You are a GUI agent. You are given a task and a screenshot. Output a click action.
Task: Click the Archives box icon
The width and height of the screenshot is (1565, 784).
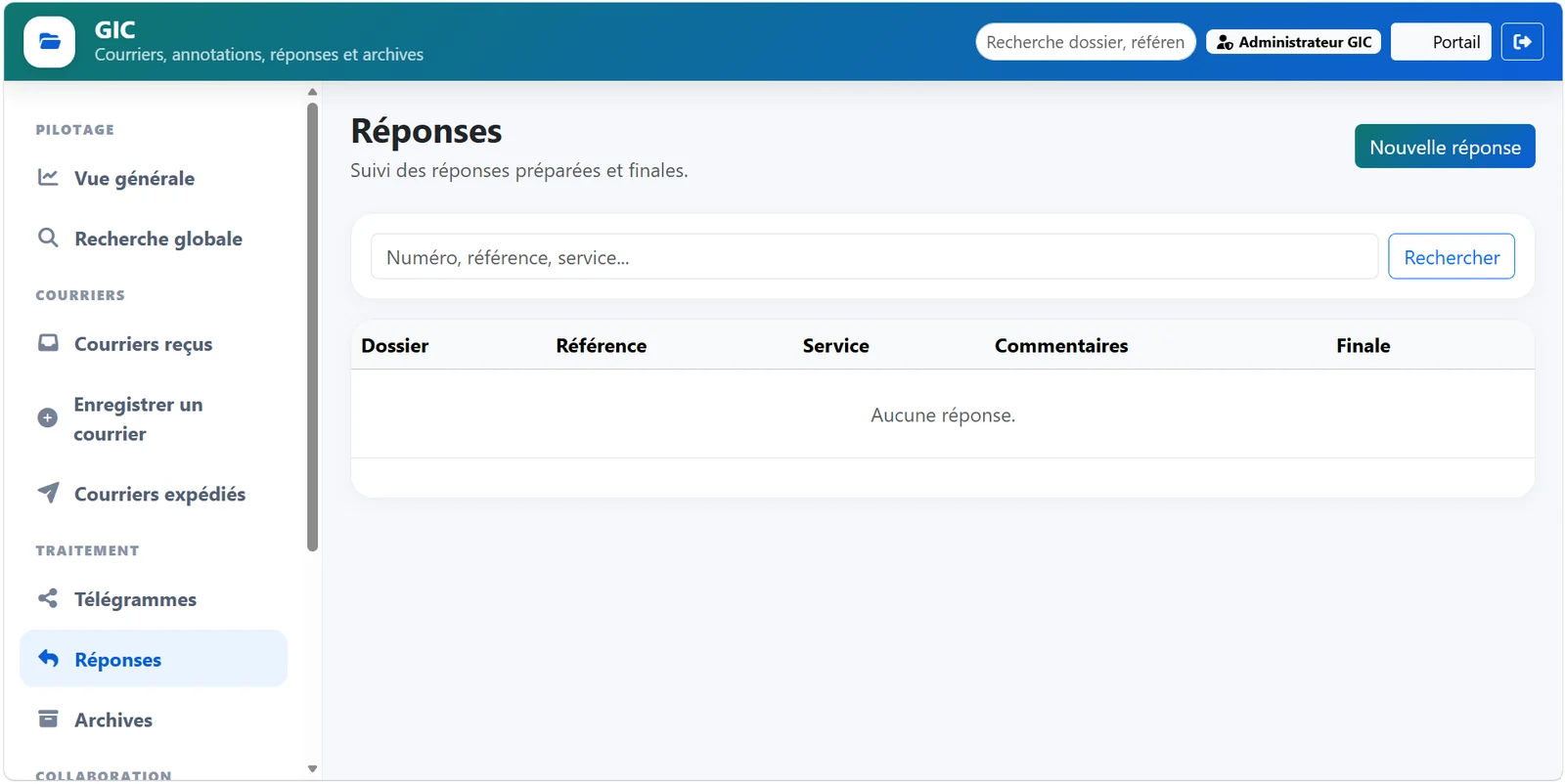[48, 719]
